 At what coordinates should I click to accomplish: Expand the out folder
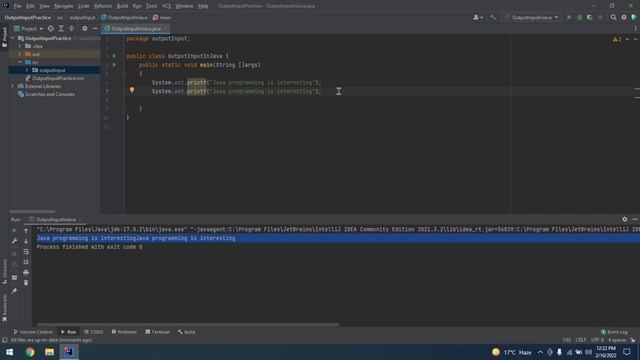(20, 54)
